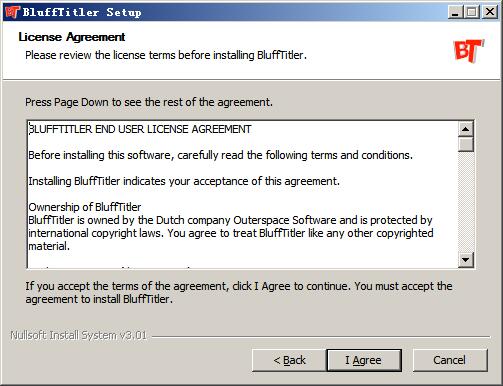The image size is (503, 386).
Task: Go back using the Back button
Action: click(x=289, y=360)
